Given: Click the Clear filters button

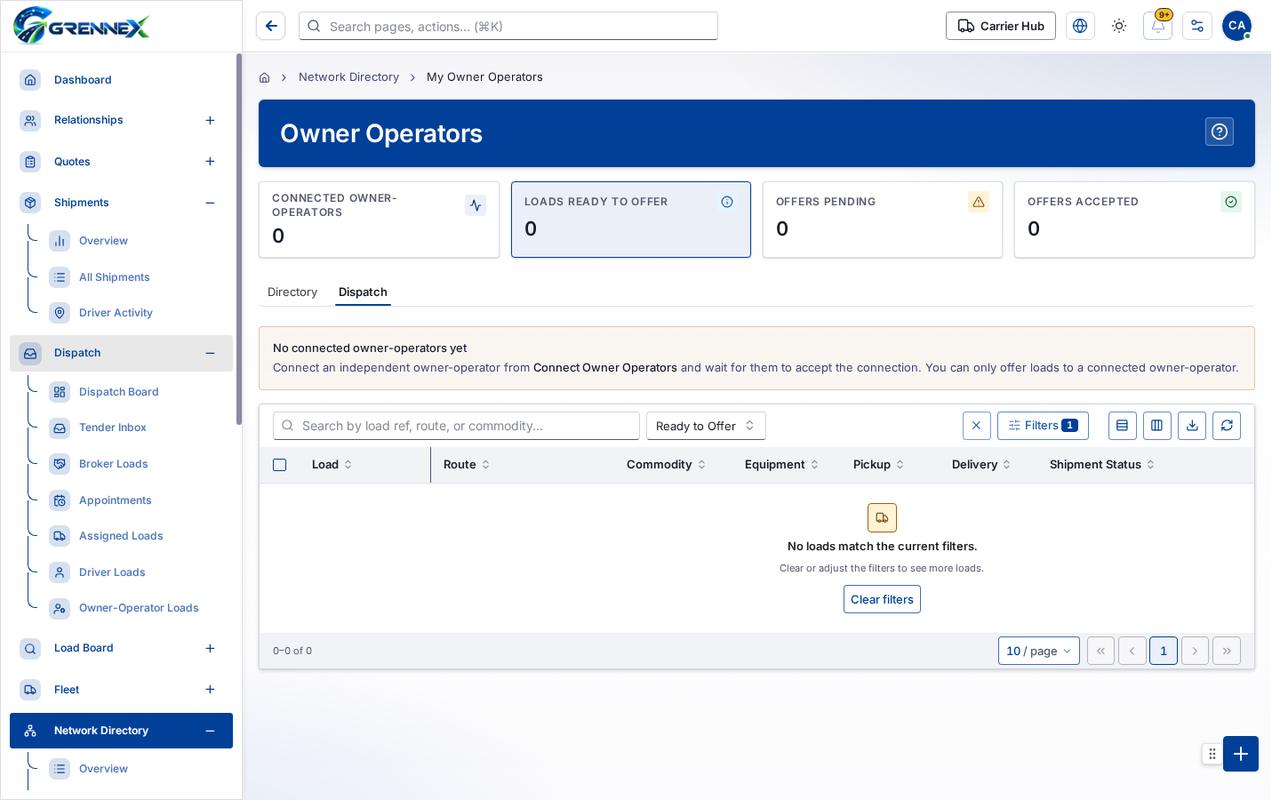Looking at the screenshot, I should (x=882, y=600).
